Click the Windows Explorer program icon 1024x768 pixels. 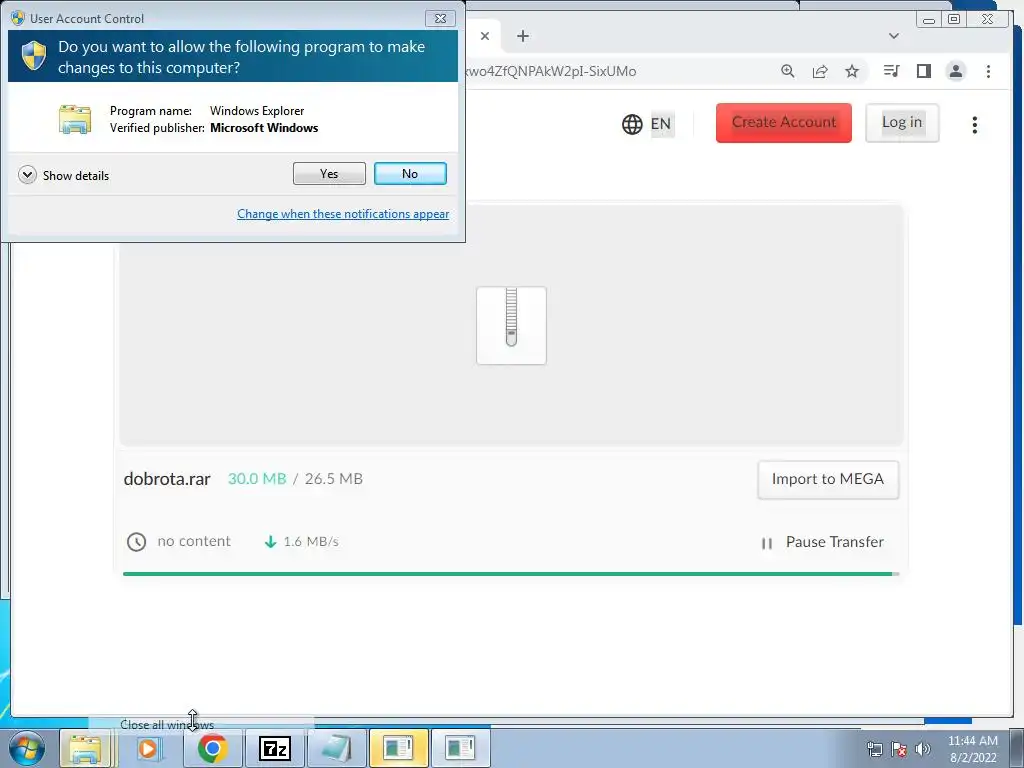pos(75,119)
